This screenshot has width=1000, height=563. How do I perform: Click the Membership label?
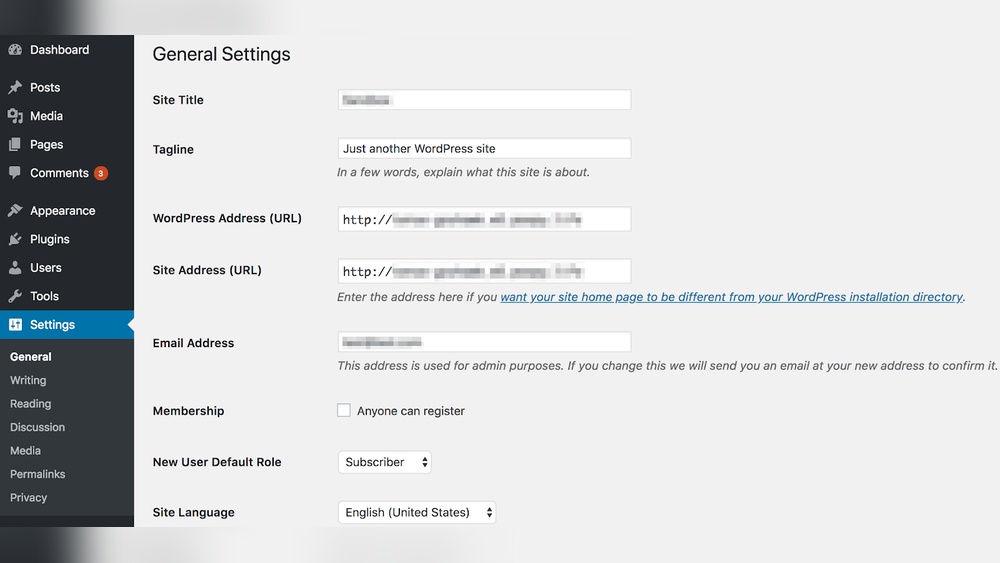pyautogui.click(x=188, y=411)
